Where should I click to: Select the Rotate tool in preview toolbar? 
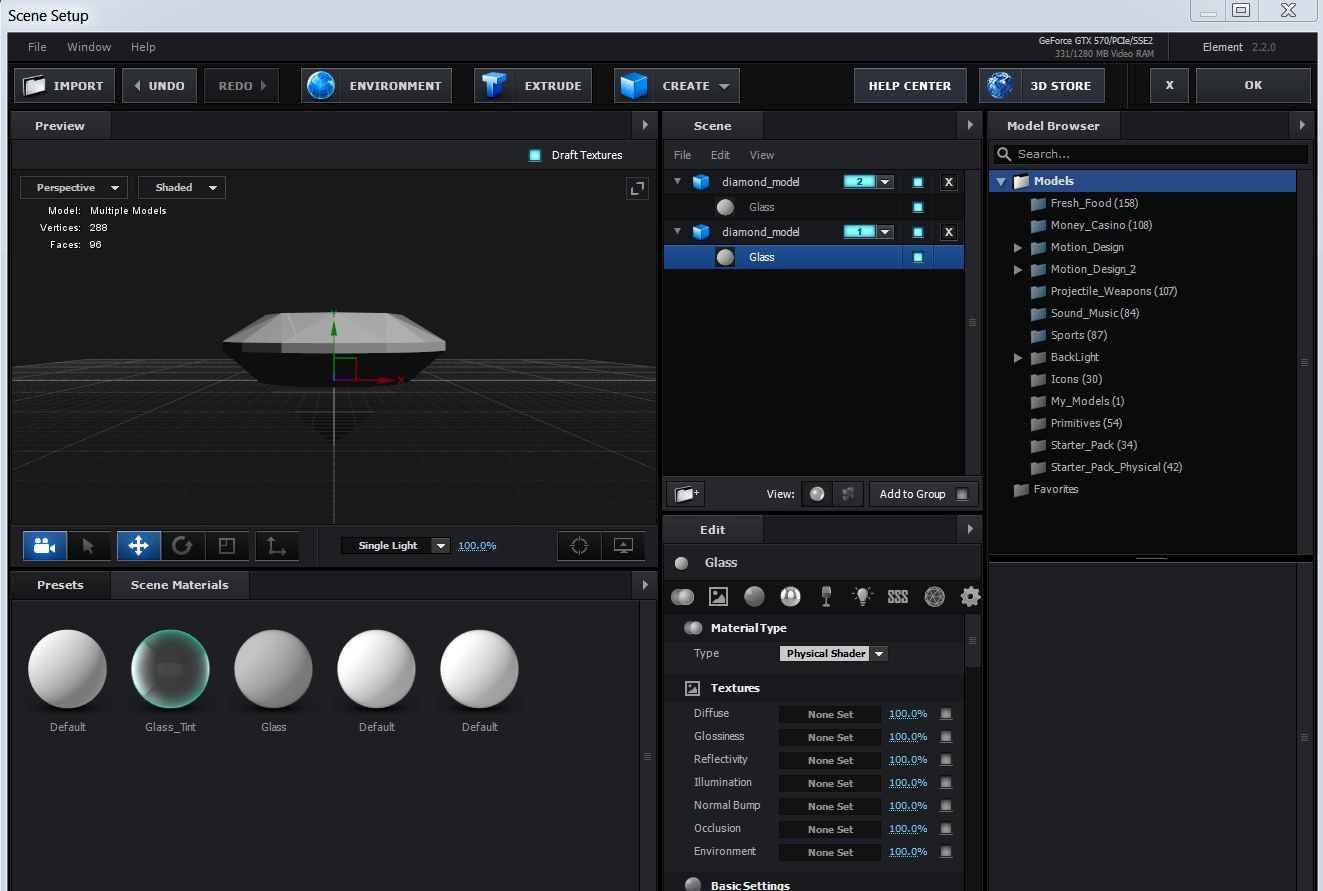click(x=182, y=546)
